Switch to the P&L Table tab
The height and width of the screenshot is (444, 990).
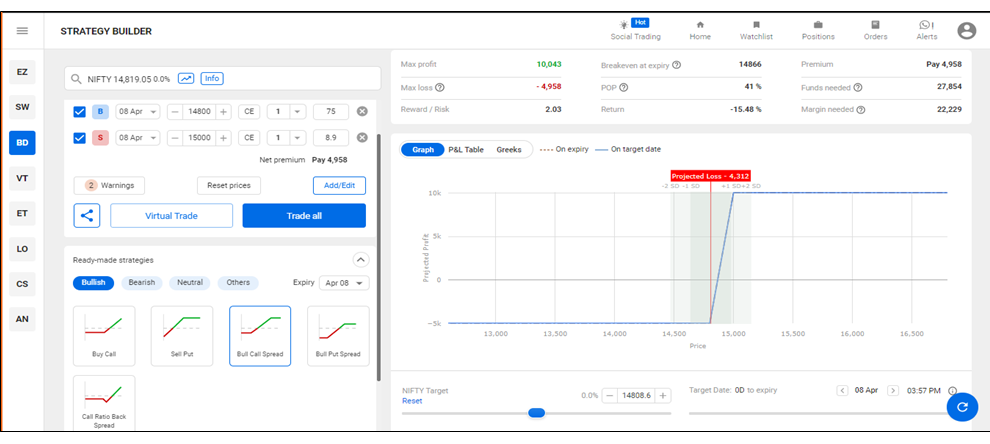point(465,150)
